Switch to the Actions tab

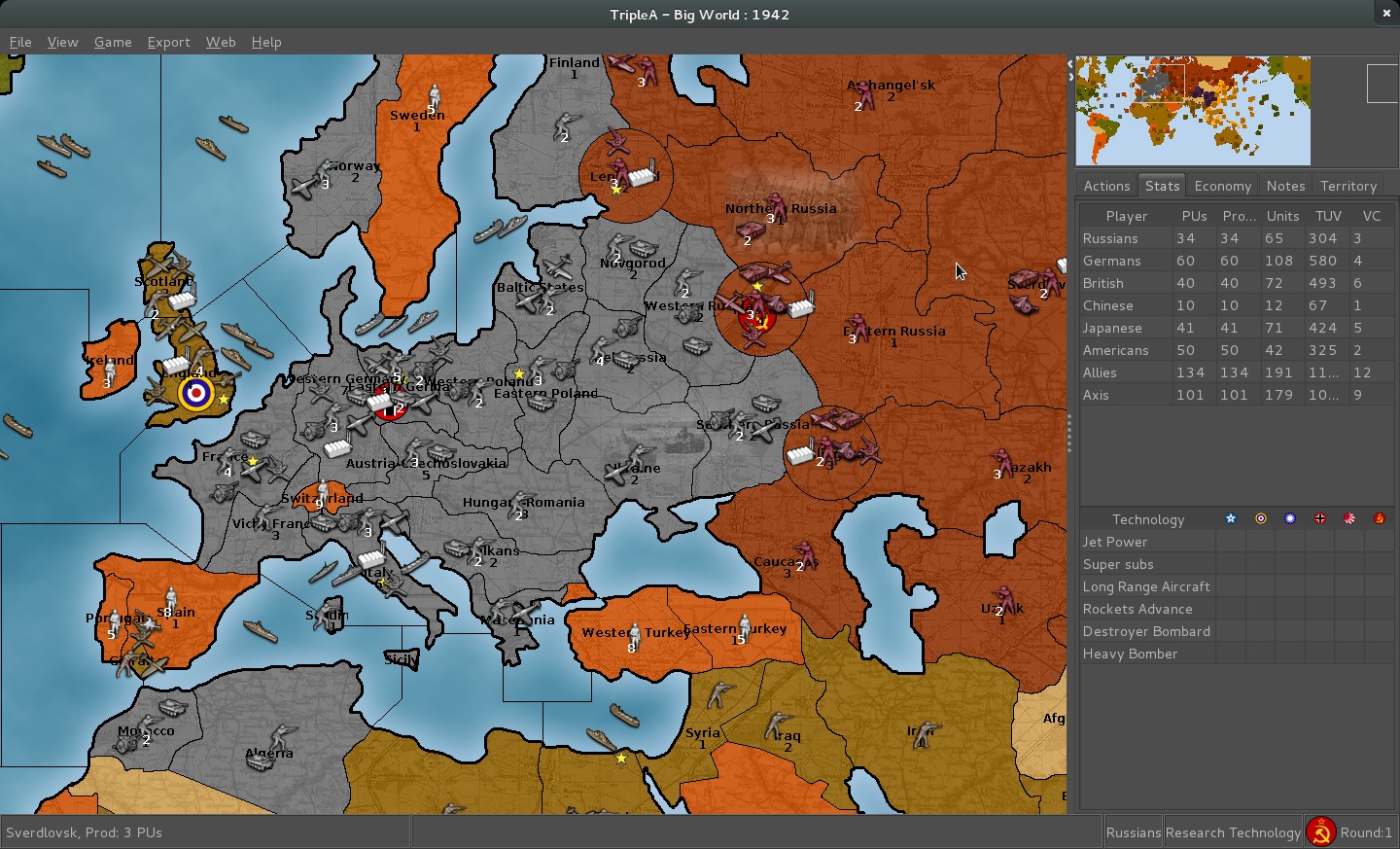coord(1106,186)
